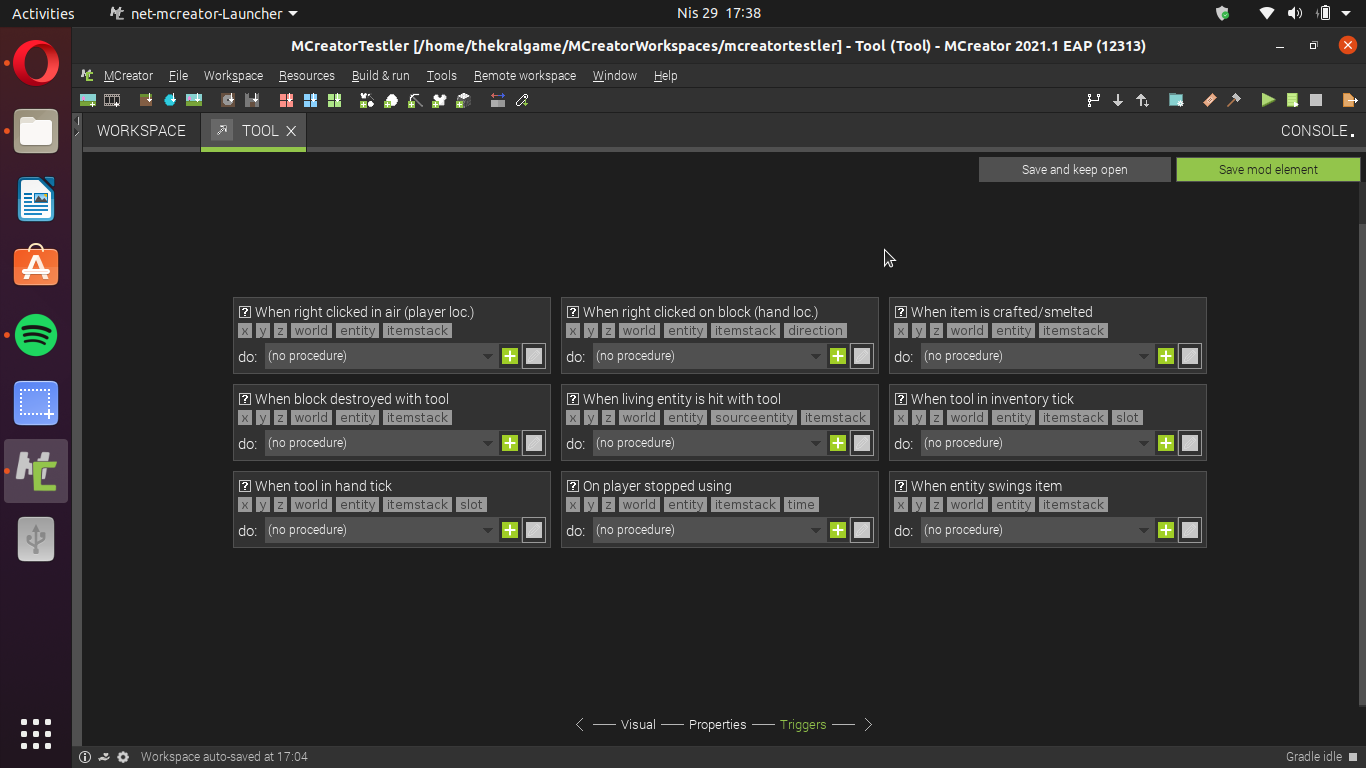The image size is (1366, 768).
Task: Click green plus for When entity swings item
Action: [x=1166, y=530]
